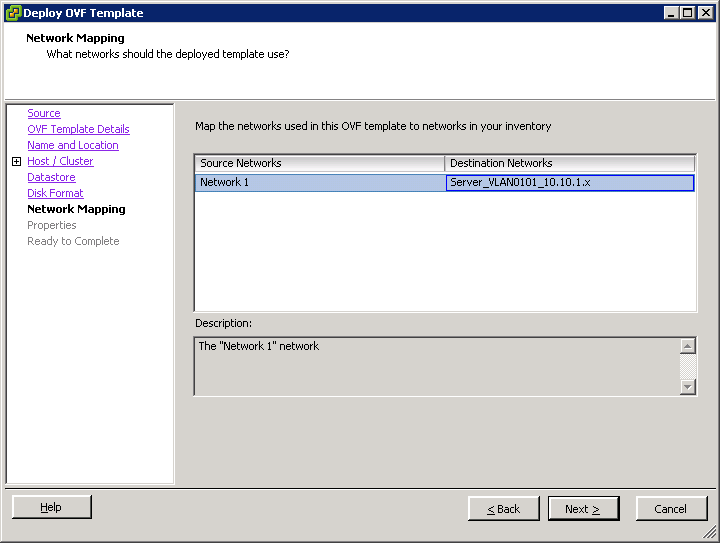
Task: Open the Disk Format step
Action: pos(56,193)
